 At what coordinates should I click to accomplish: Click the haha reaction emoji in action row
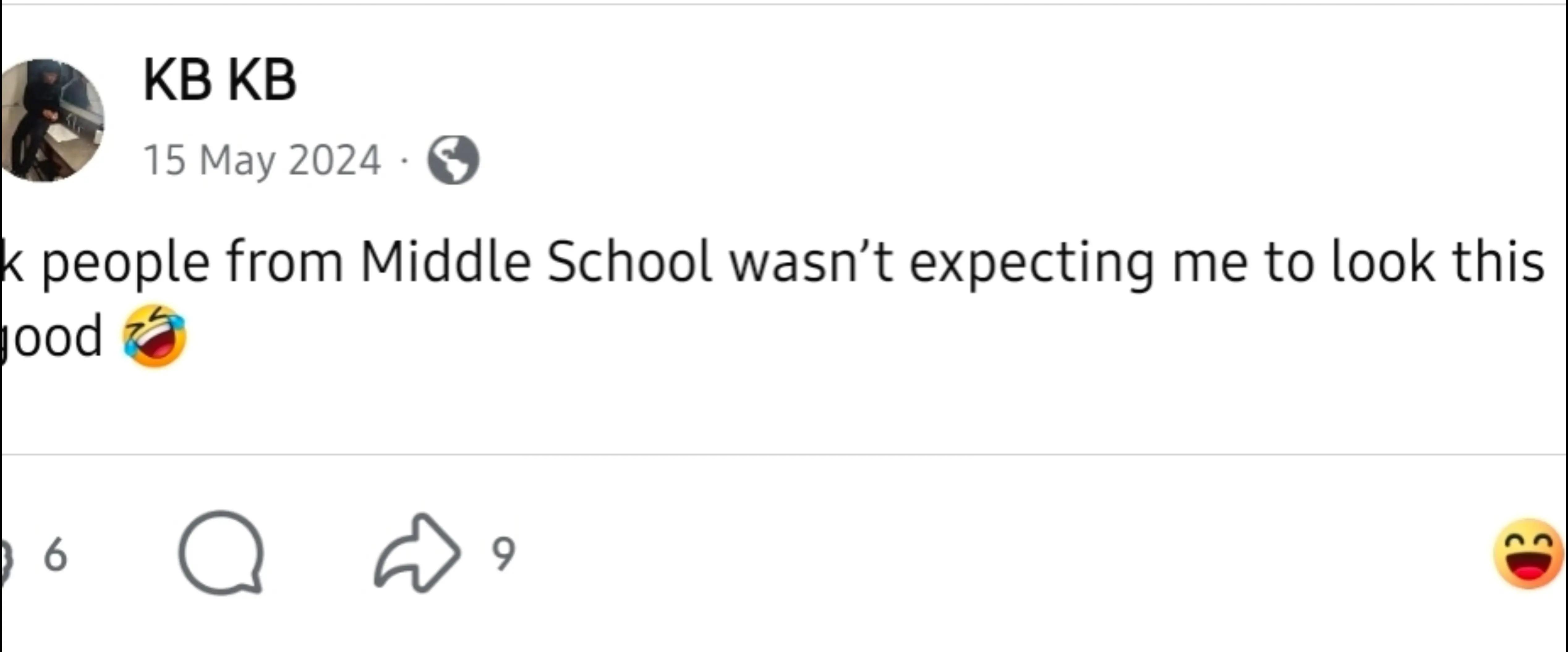click(1529, 554)
